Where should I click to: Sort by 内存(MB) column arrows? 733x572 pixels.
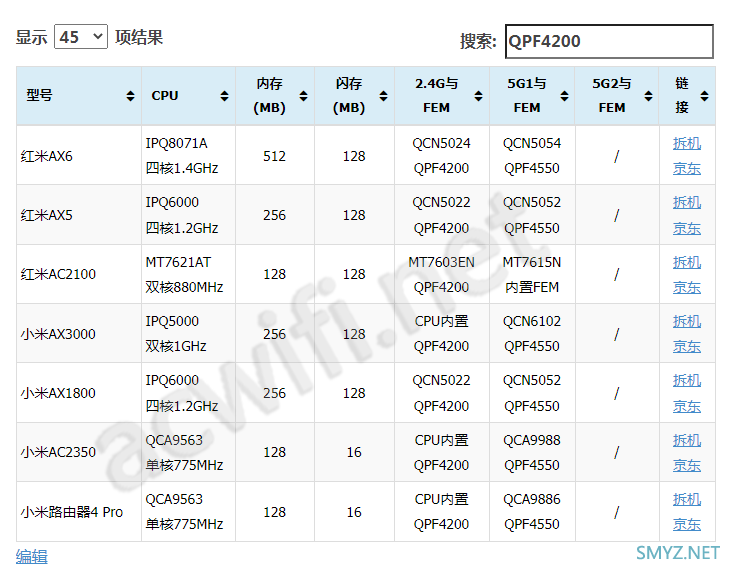pos(303,96)
